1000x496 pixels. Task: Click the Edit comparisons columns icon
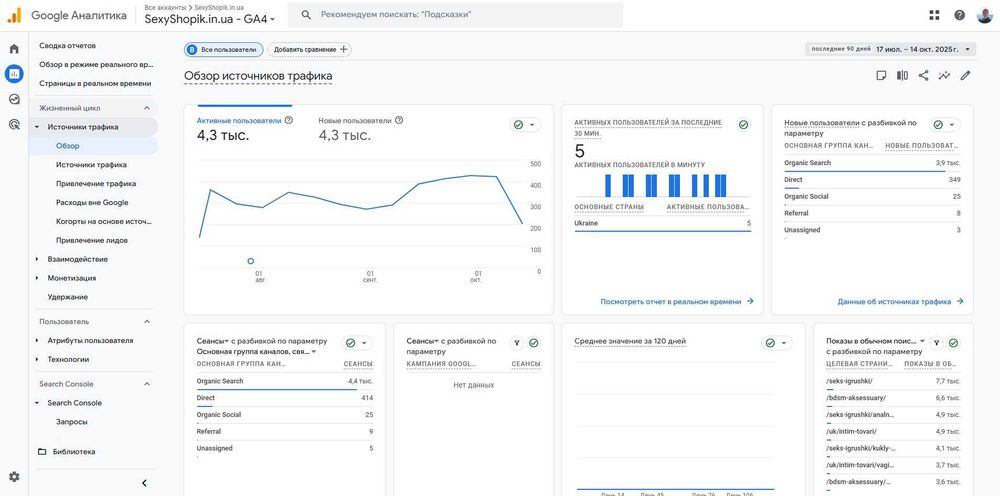[902, 75]
